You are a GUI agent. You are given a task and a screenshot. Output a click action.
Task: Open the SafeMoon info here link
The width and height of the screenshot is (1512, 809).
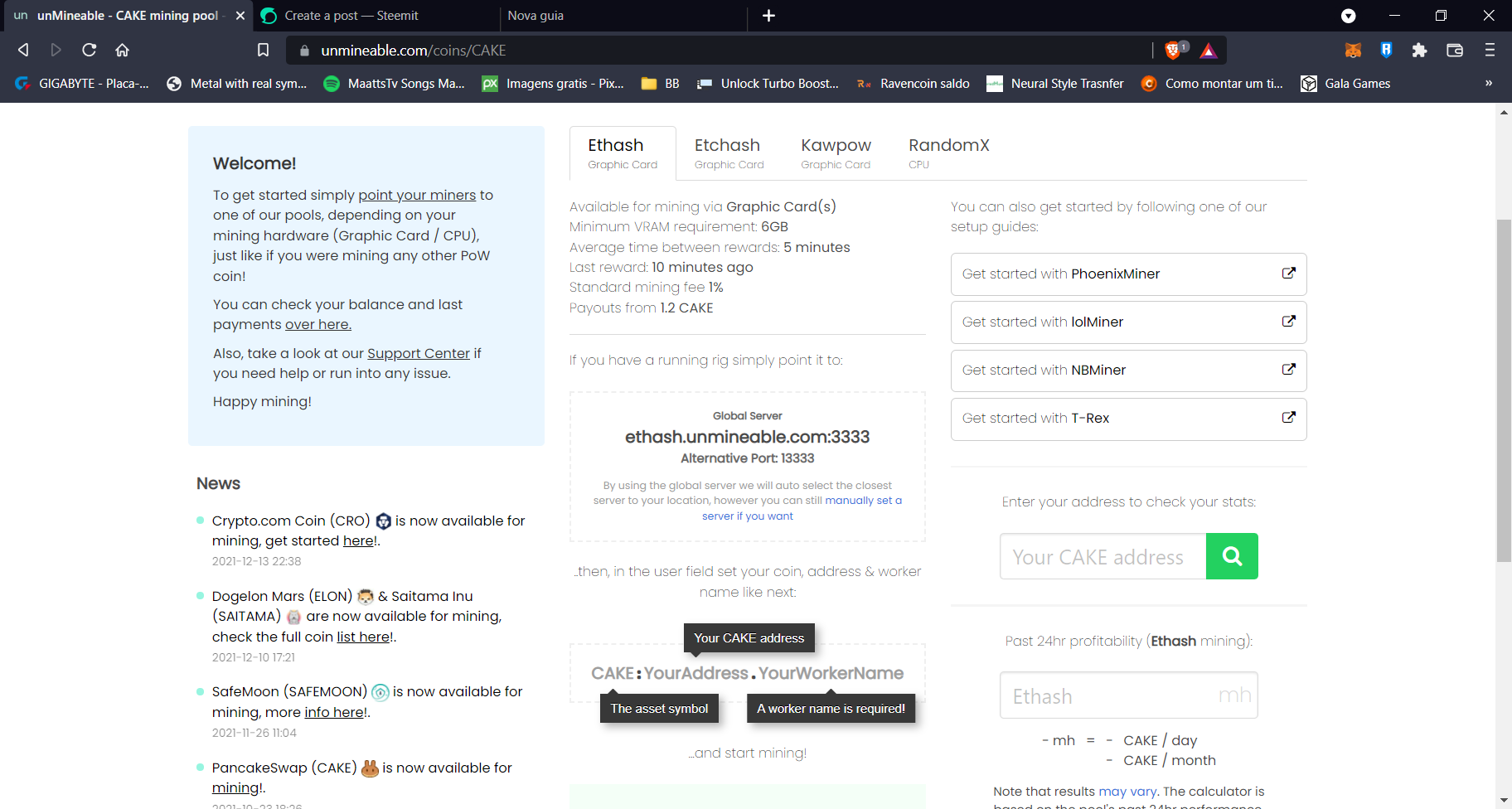tap(334, 712)
